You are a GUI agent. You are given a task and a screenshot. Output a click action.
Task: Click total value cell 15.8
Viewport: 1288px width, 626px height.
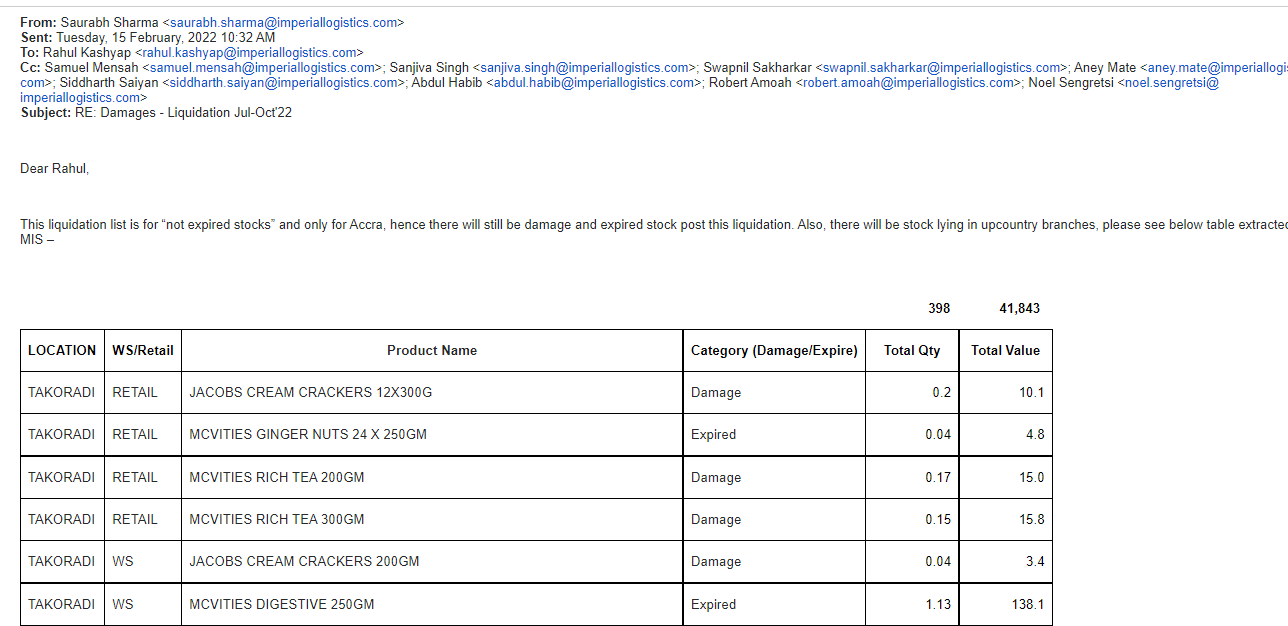point(1005,520)
